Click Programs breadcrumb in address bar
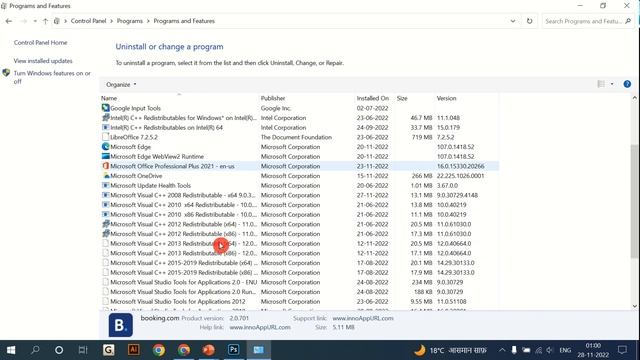 tap(130, 21)
